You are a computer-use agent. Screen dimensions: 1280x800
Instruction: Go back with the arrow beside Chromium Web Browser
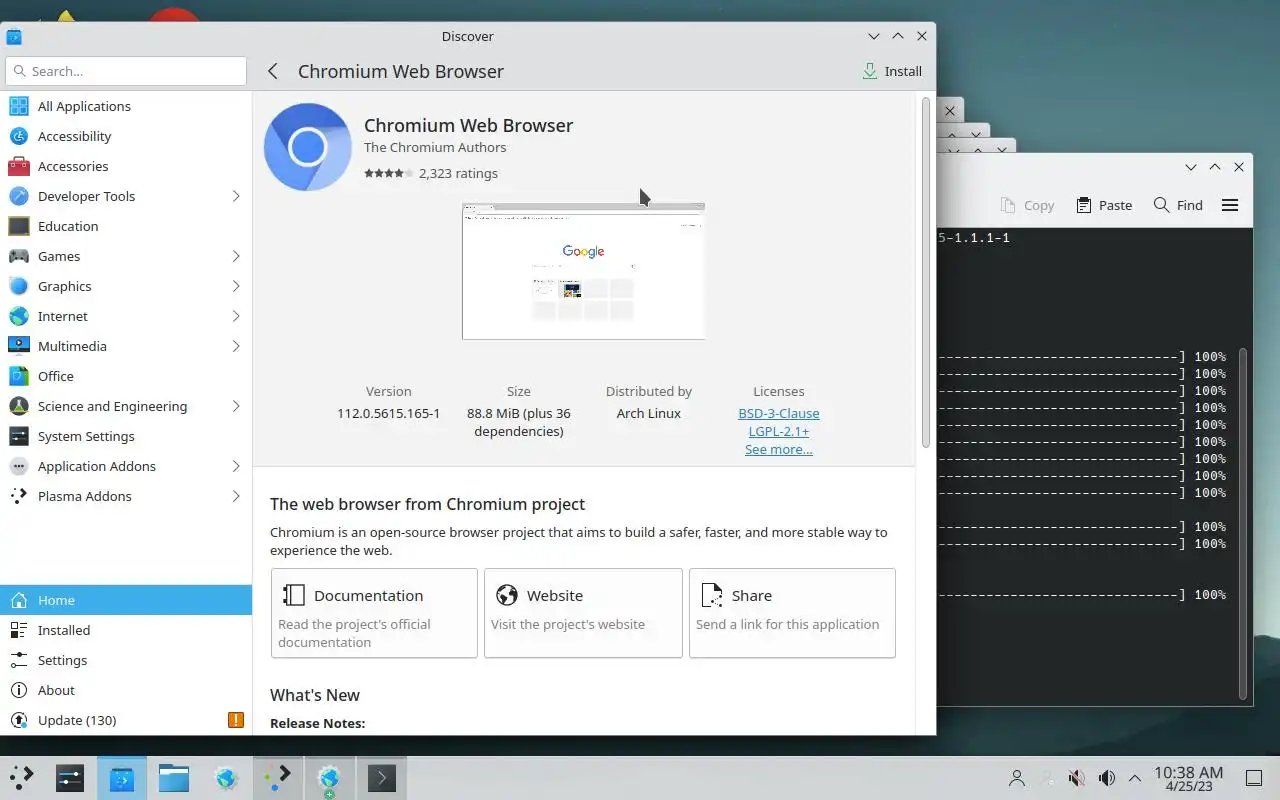point(272,71)
